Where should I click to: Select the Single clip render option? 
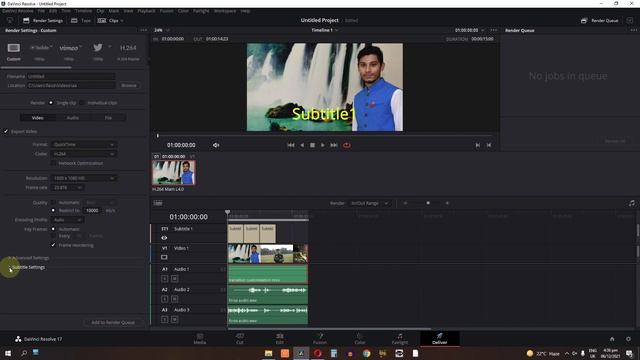51,103
